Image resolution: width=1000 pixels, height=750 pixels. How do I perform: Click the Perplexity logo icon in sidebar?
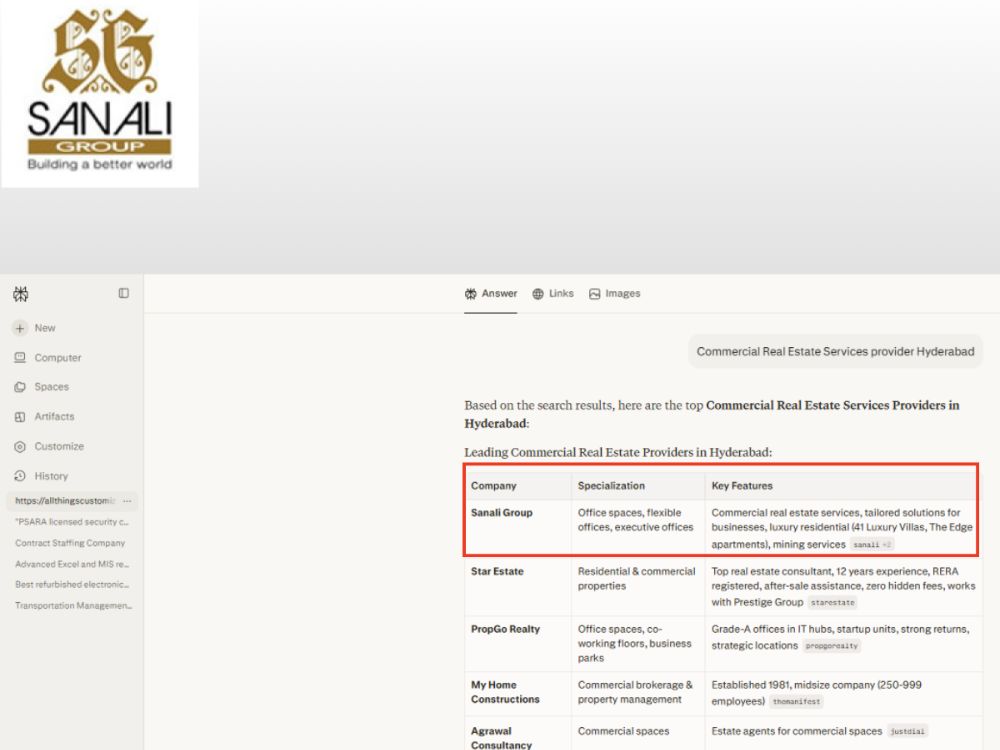point(20,294)
